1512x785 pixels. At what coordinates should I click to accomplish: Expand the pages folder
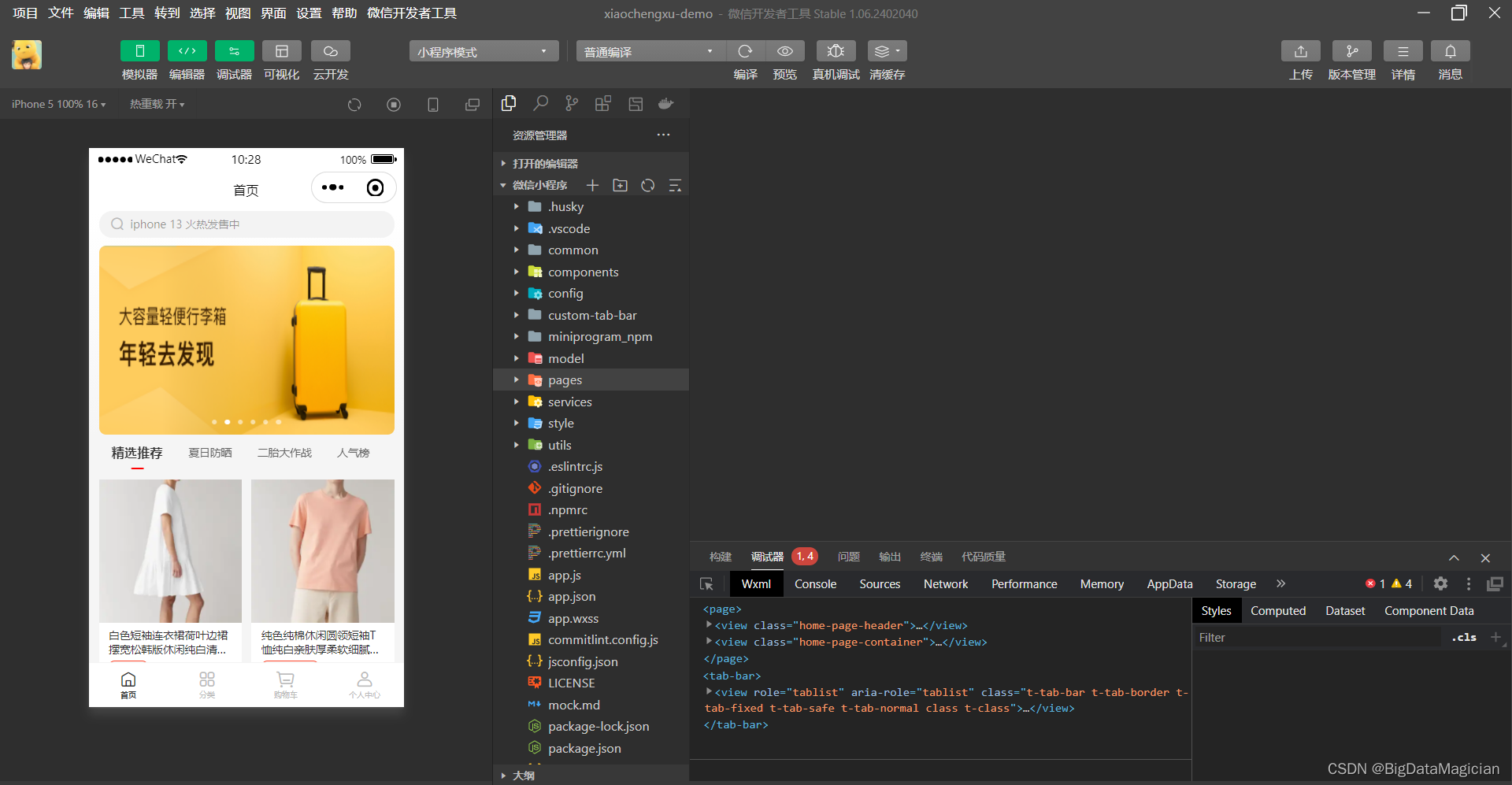(x=591, y=380)
